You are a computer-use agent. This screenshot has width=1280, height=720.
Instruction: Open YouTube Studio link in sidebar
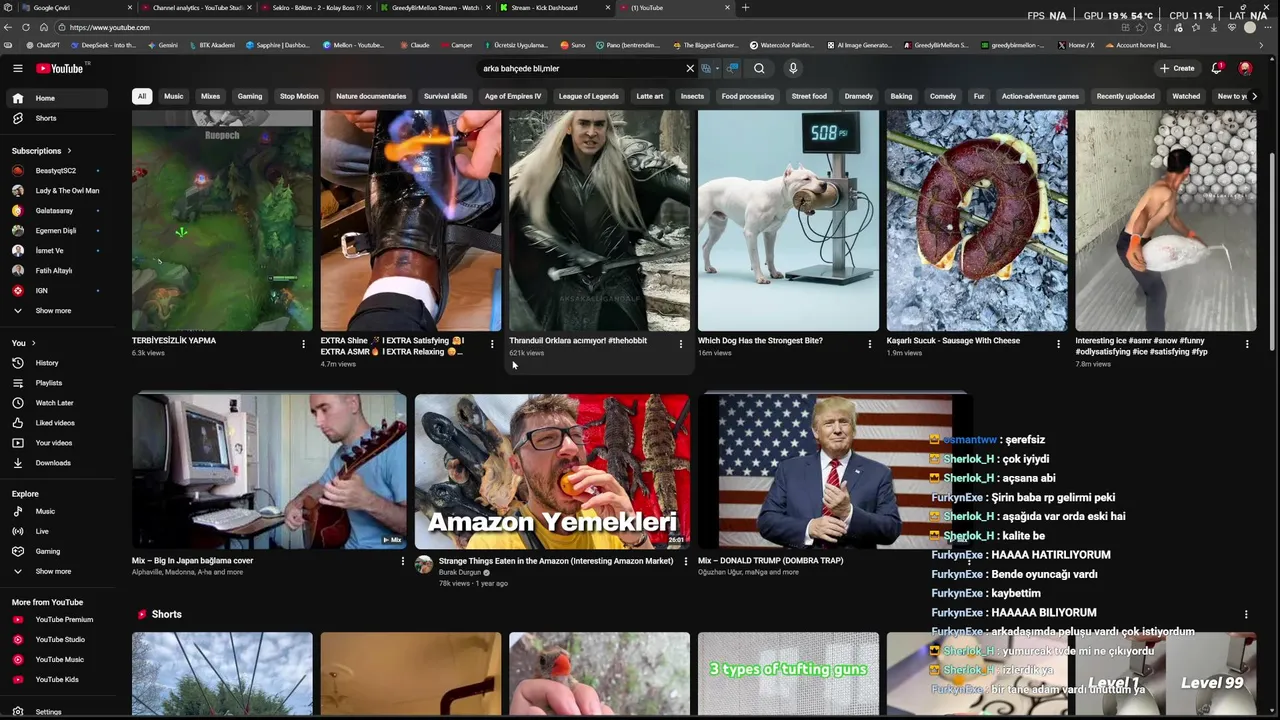[59, 640]
